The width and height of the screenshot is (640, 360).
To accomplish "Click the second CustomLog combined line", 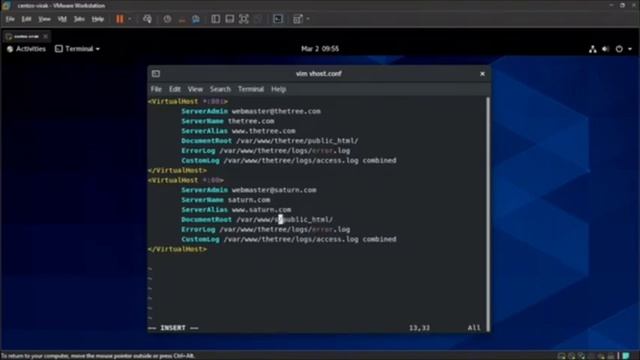I will pos(289,239).
